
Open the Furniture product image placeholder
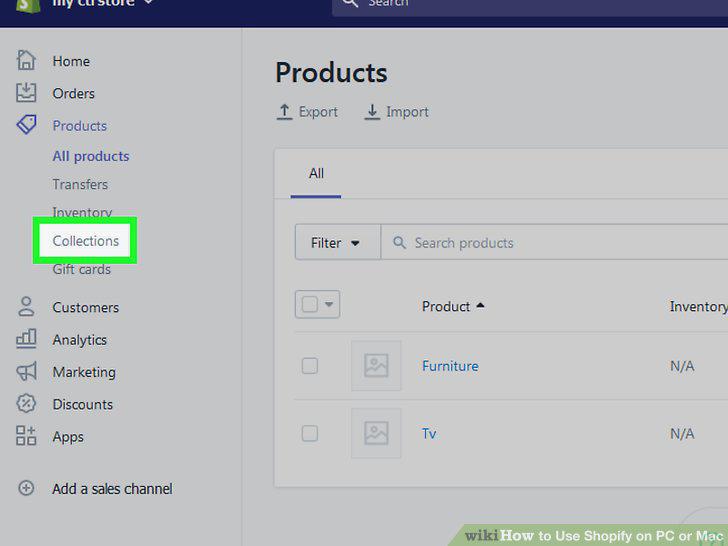(376, 365)
